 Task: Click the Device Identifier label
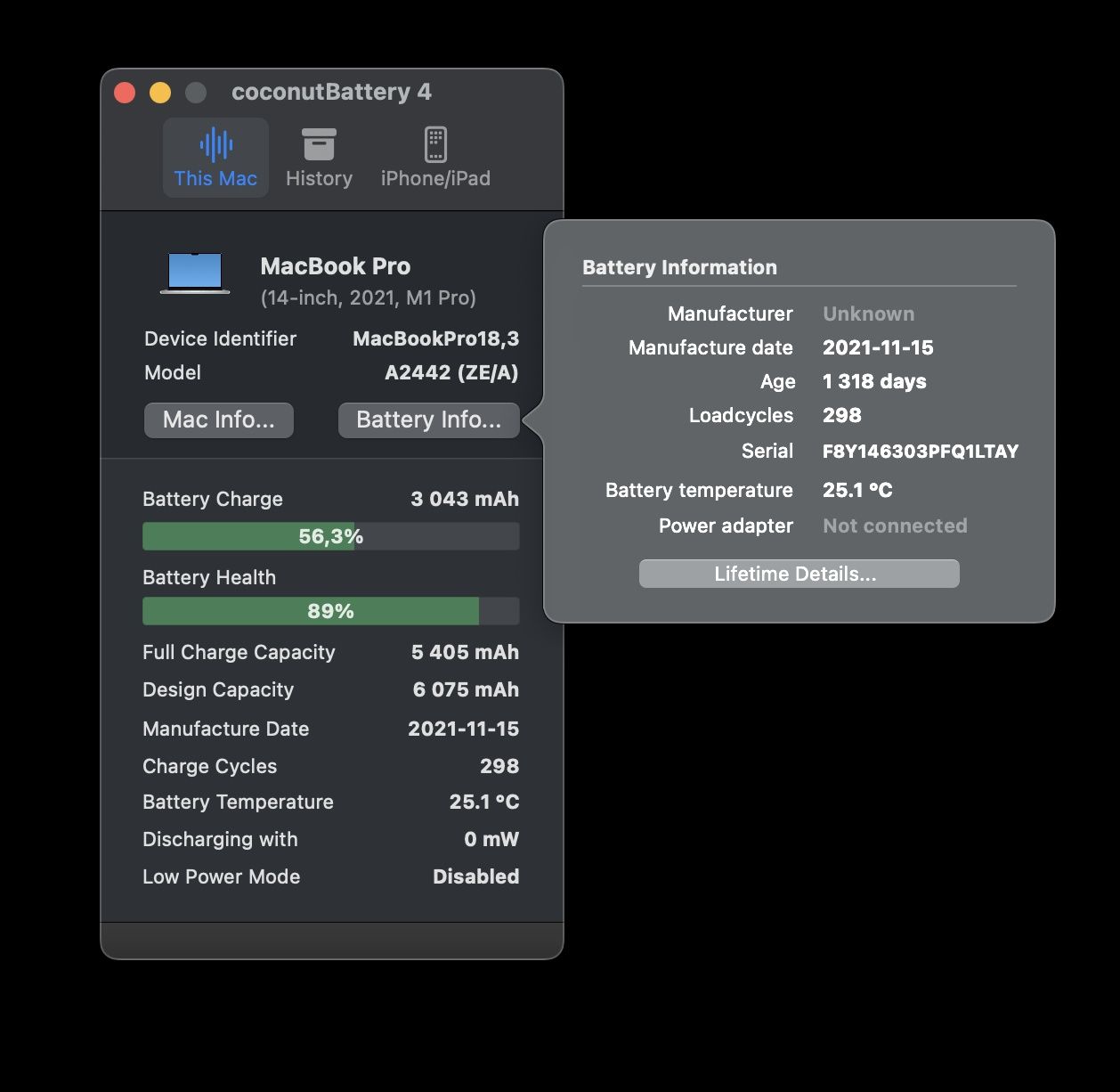coord(220,338)
